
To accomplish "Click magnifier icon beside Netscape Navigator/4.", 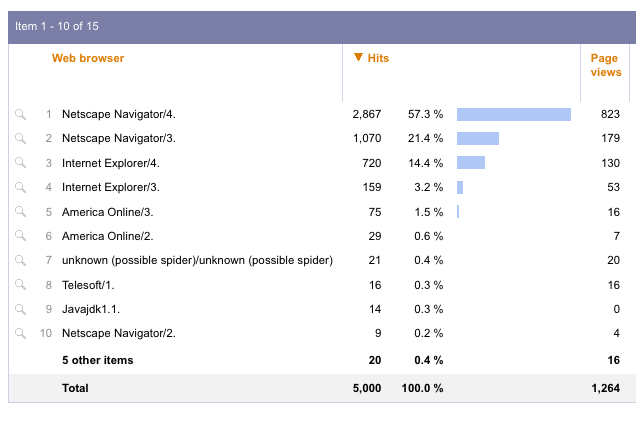I will (x=20, y=114).
